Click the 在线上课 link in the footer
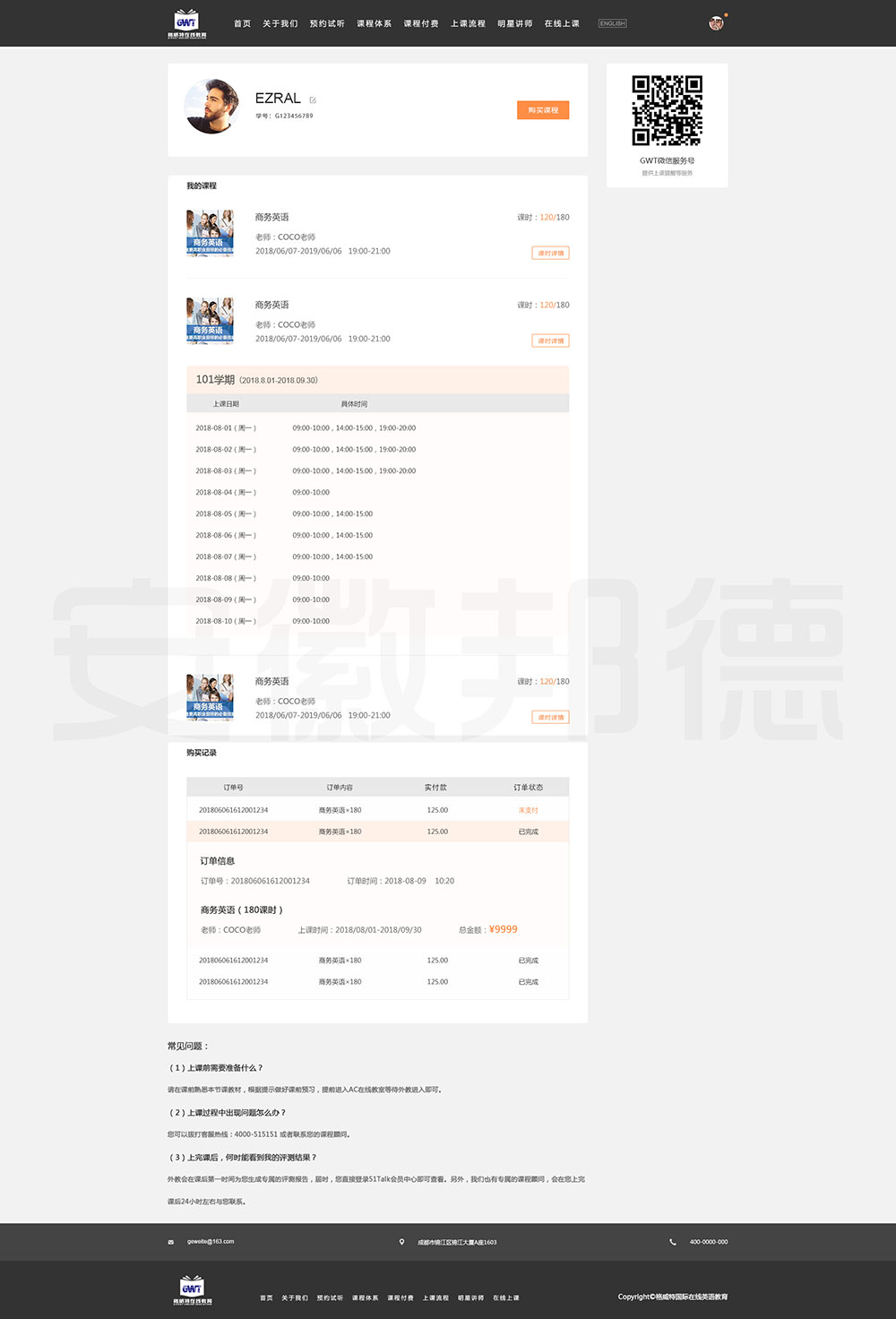 click(506, 1297)
